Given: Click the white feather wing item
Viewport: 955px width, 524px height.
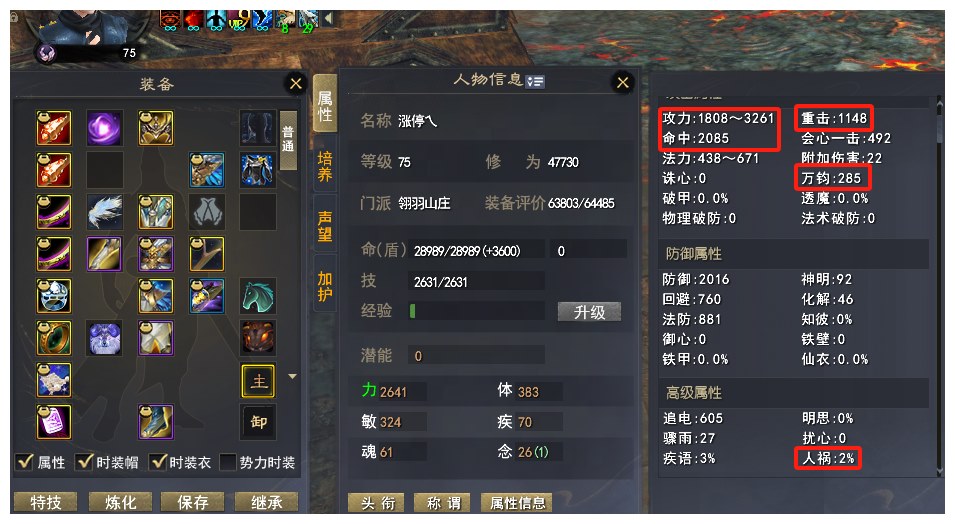Looking at the screenshot, I should 104,212.
